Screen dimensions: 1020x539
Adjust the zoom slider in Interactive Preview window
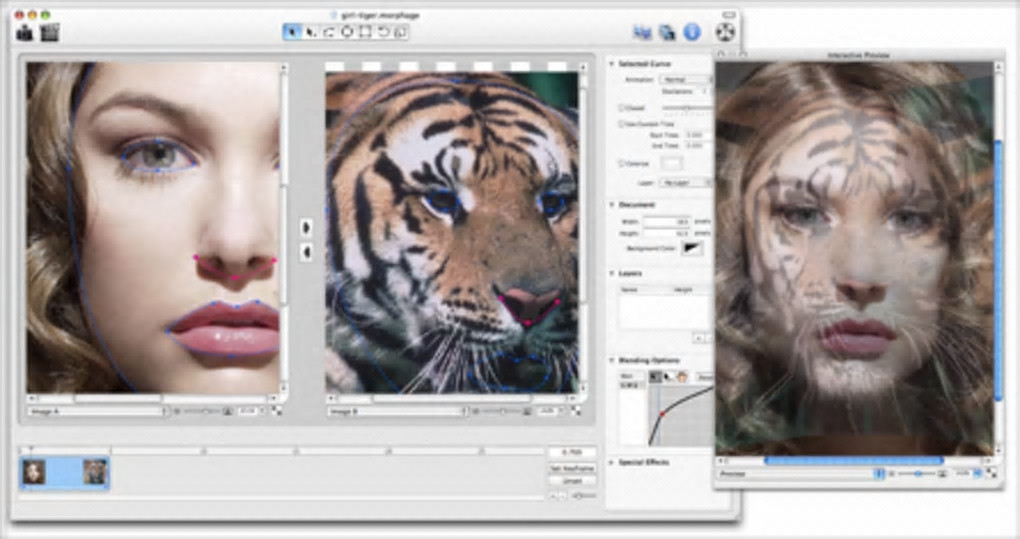point(917,475)
